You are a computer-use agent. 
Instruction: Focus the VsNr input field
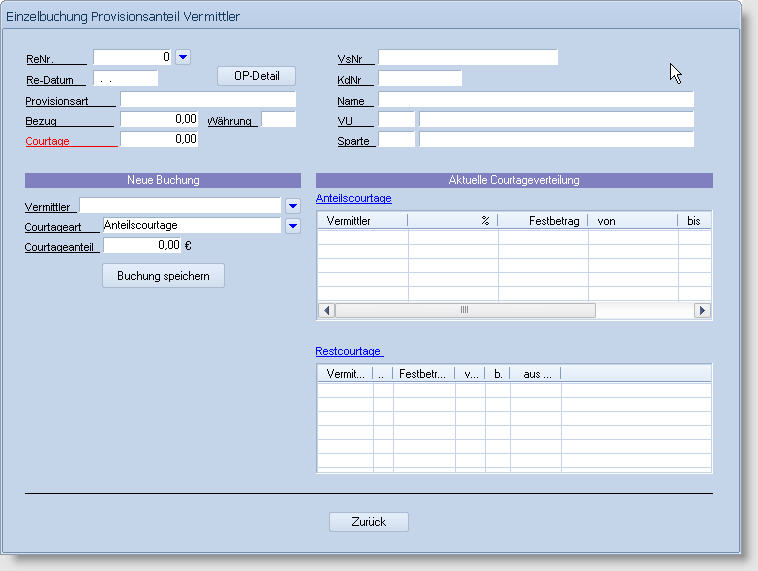click(x=467, y=58)
